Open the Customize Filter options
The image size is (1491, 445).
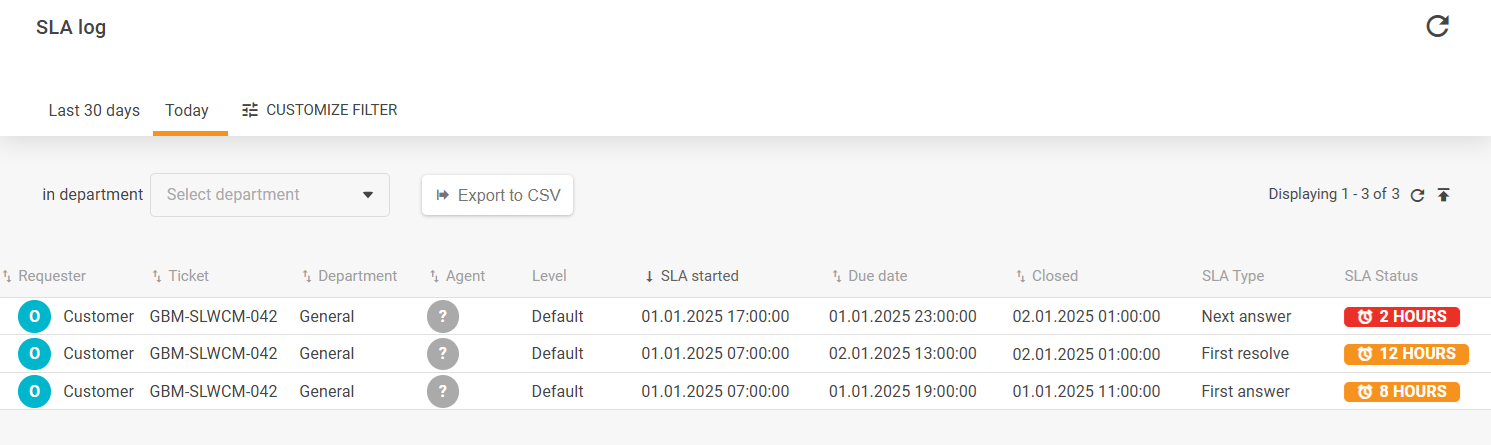(320, 110)
